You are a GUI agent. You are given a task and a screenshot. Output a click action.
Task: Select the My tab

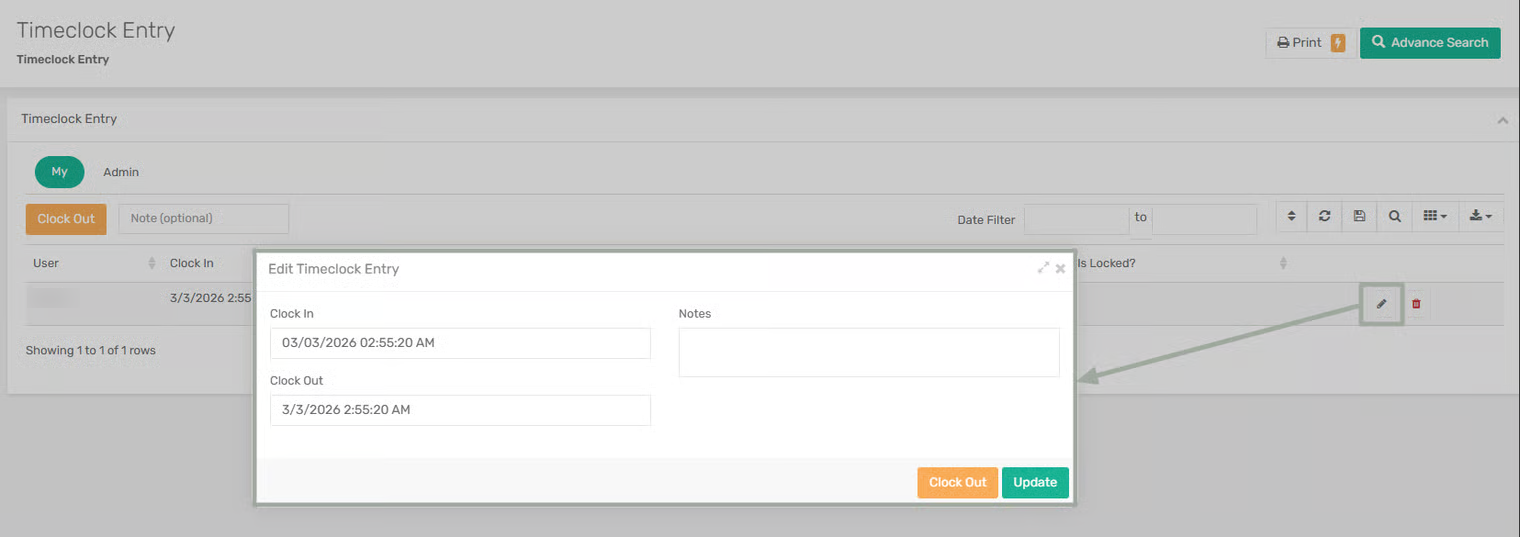click(x=60, y=172)
